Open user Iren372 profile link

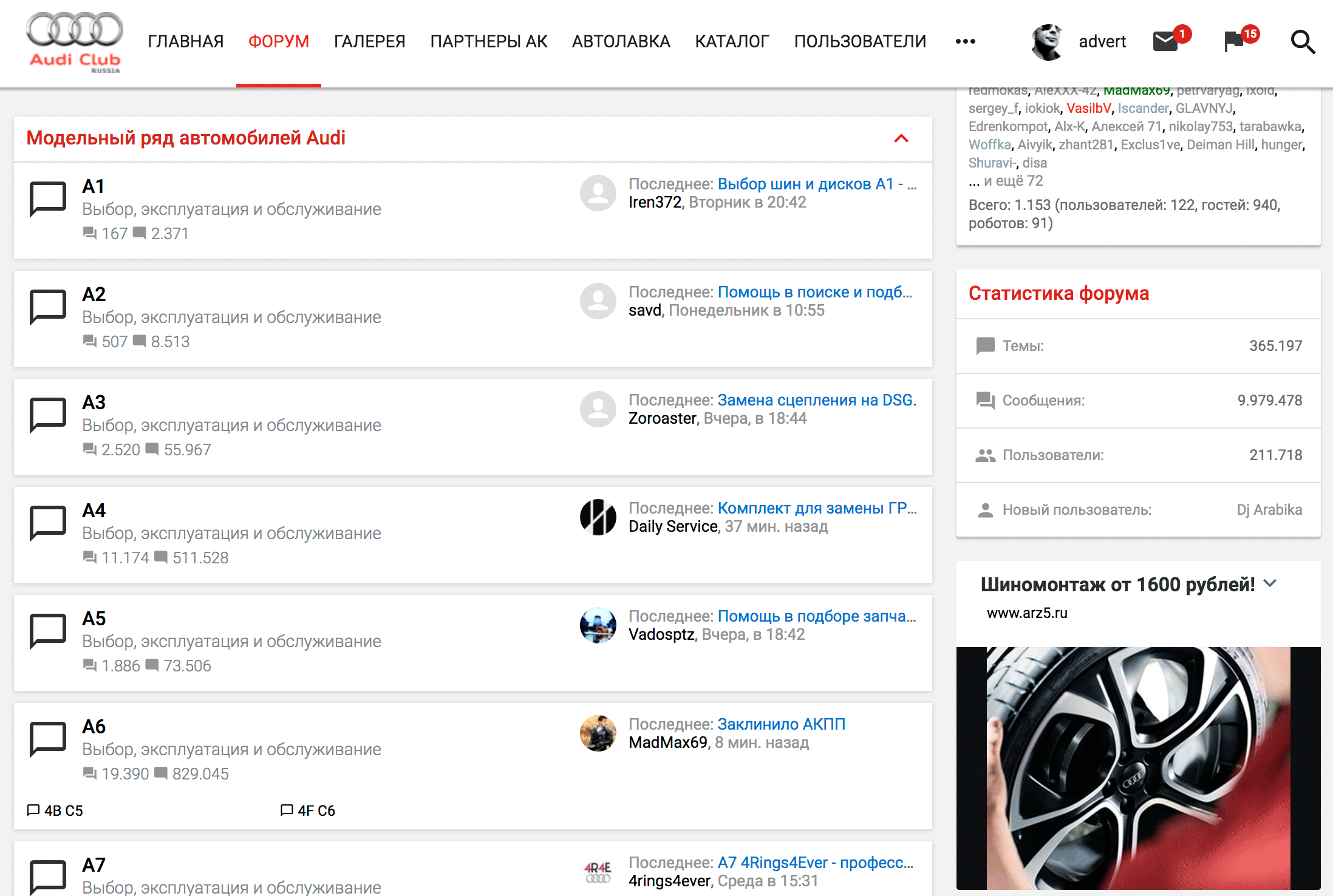655,202
